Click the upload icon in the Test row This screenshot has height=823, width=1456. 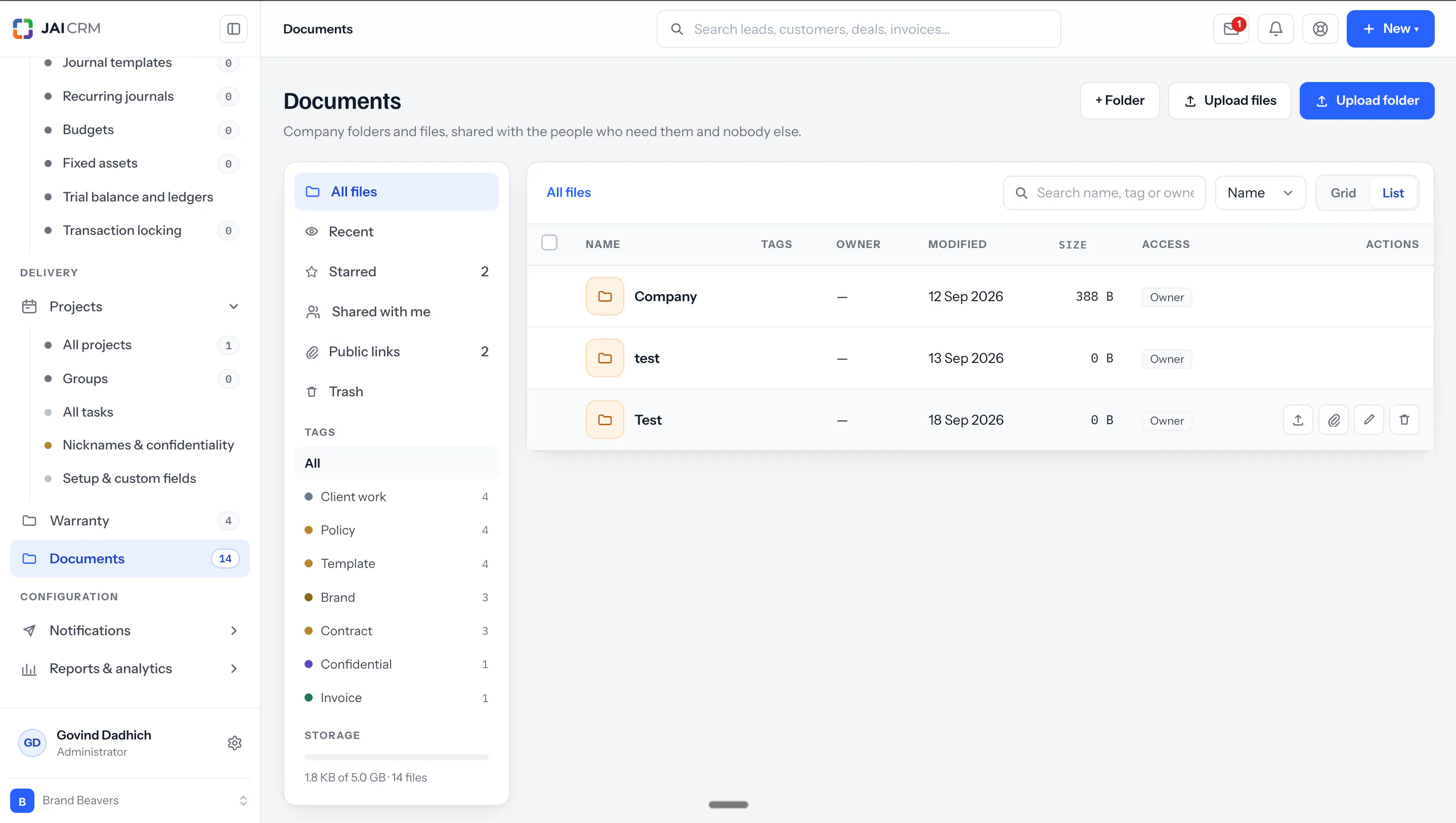coord(1298,420)
